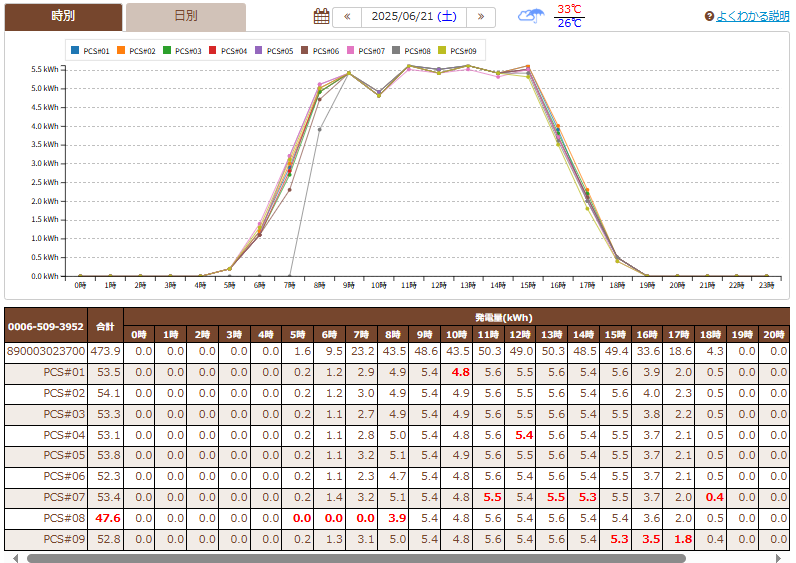Click the date field 2025/06/21
The width and height of the screenshot is (796, 563).
(x=414, y=17)
